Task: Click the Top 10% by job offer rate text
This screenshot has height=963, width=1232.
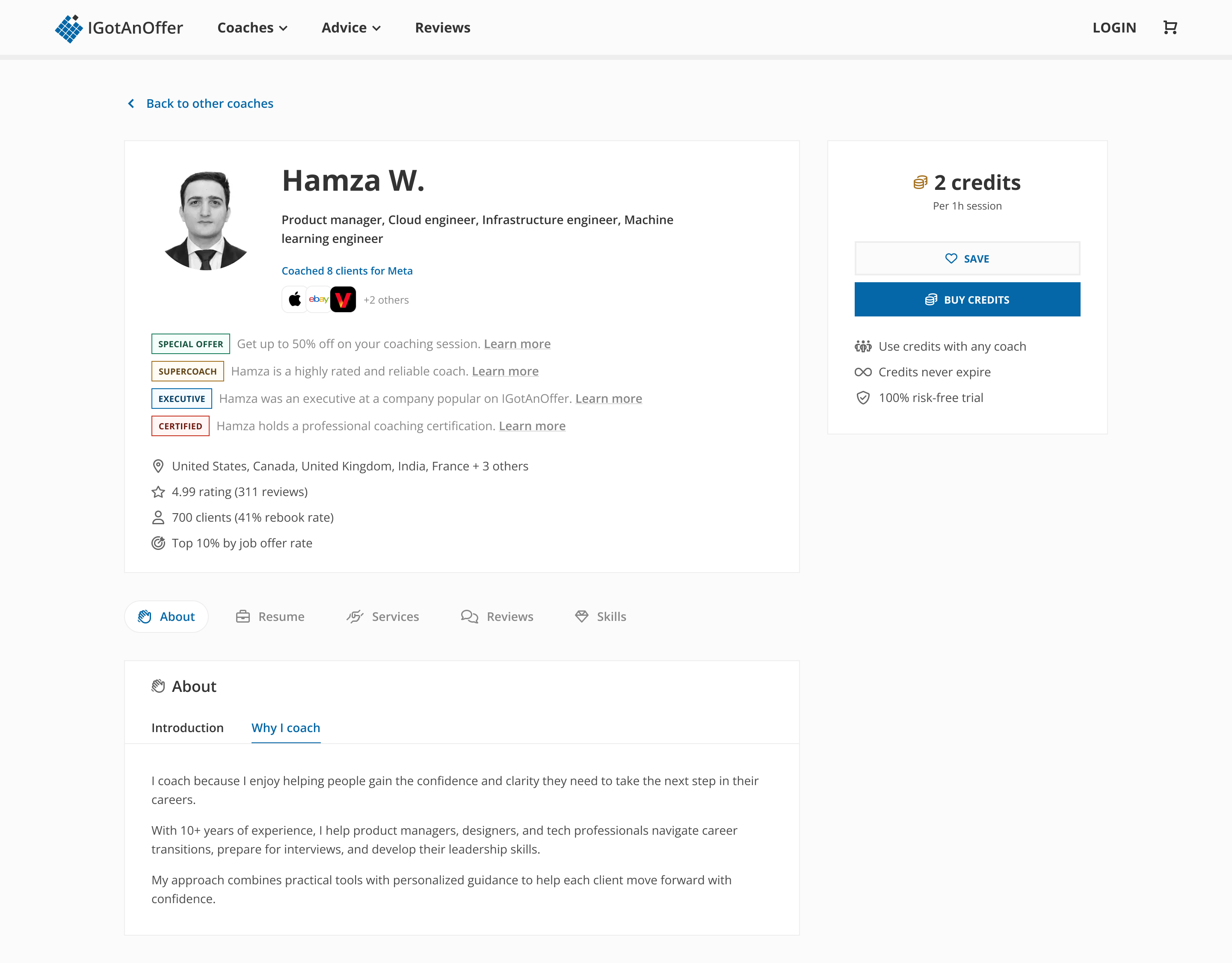Action: tap(242, 543)
